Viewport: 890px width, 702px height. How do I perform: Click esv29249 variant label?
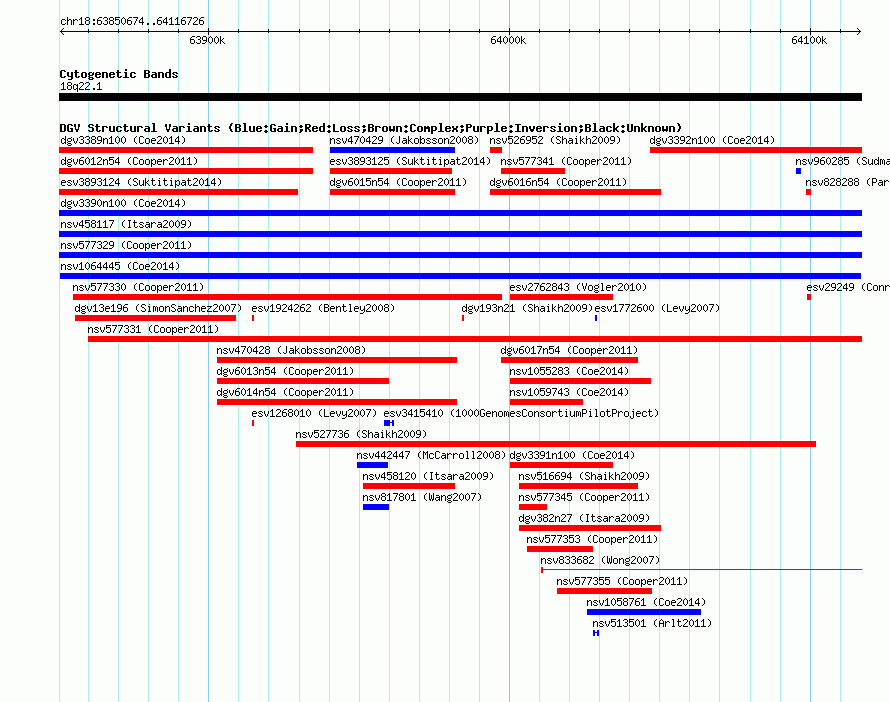coord(848,287)
